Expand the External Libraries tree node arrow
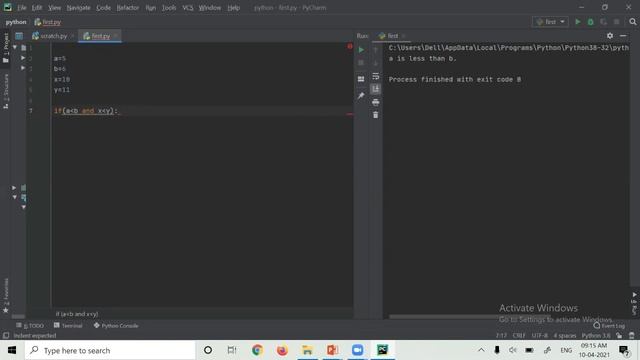 (14, 187)
